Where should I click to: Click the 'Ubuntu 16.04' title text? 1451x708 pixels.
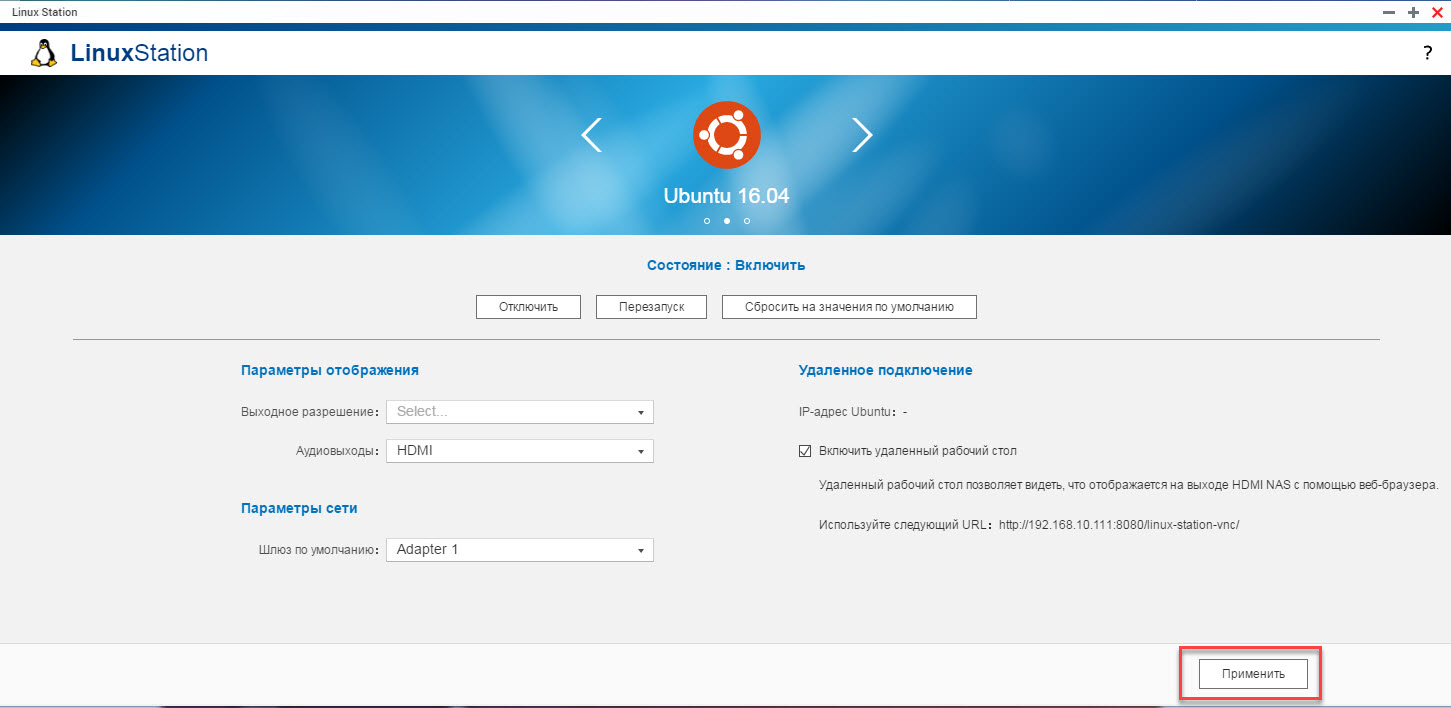(727, 196)
